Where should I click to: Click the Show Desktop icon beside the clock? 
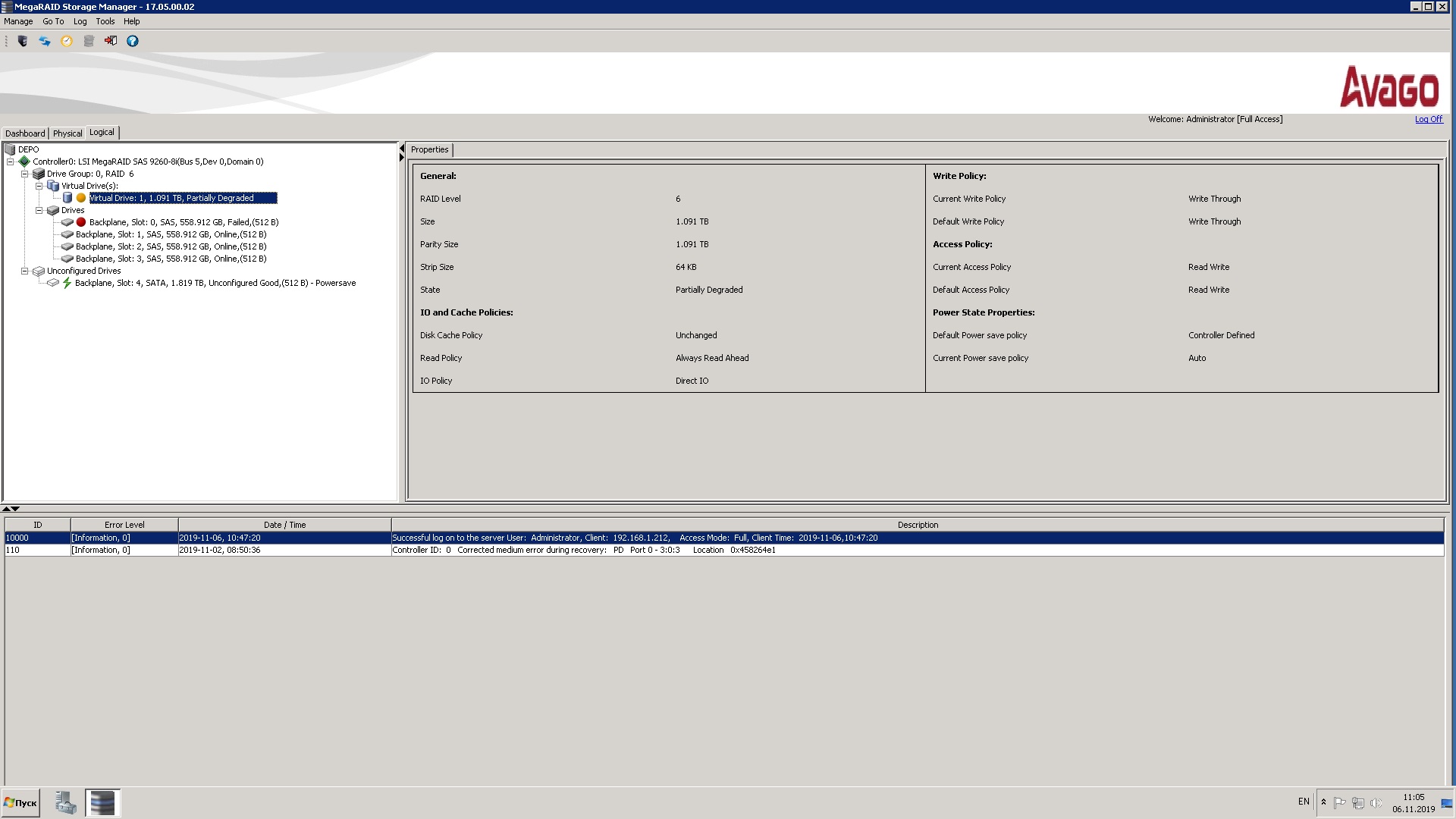[1447, 803]
